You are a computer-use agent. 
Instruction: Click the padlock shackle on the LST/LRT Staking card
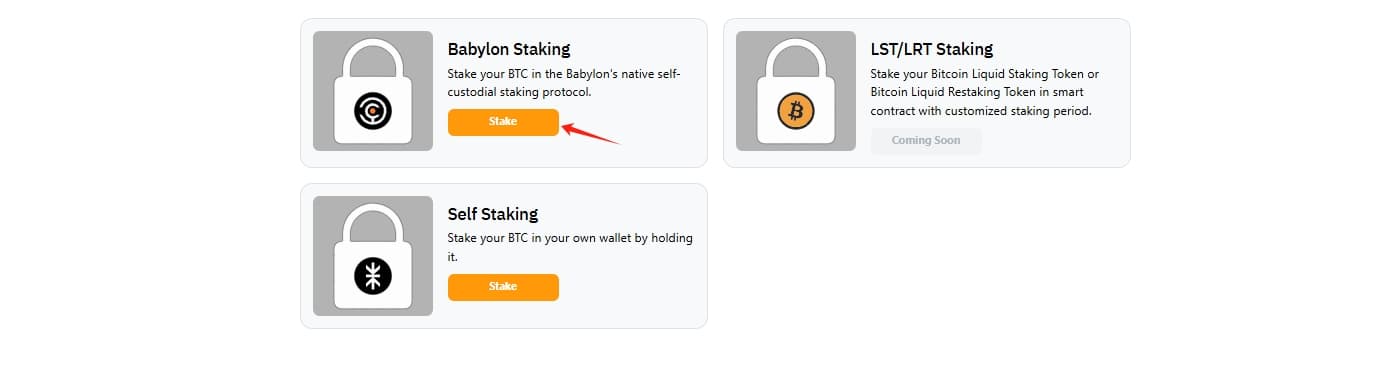pyautogui.click(x=796, y=58)
